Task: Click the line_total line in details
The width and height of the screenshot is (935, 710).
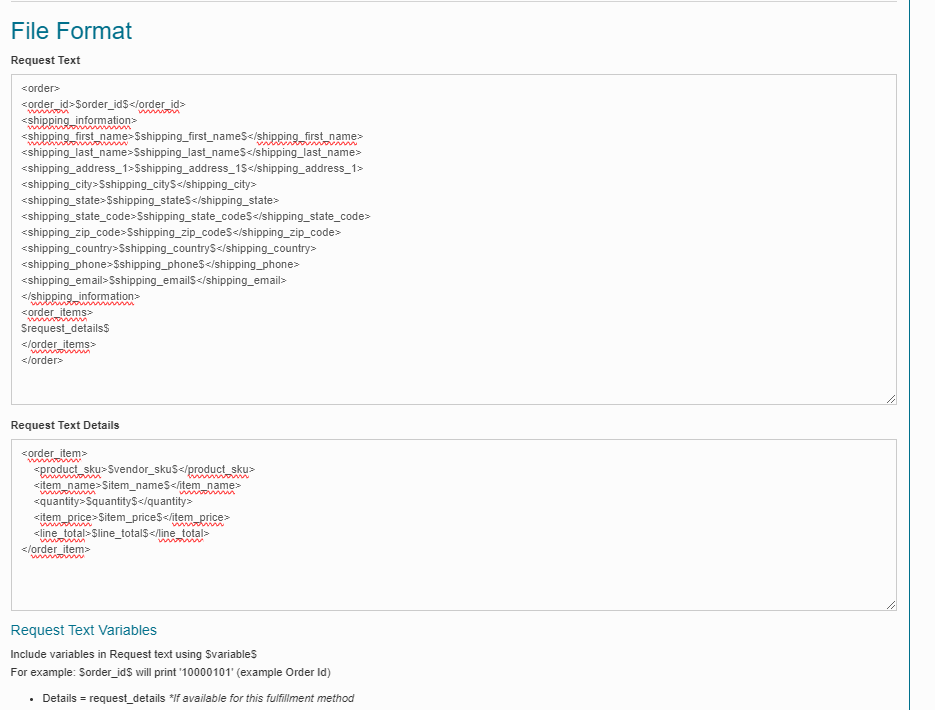Action: click(x=121, y=533)
